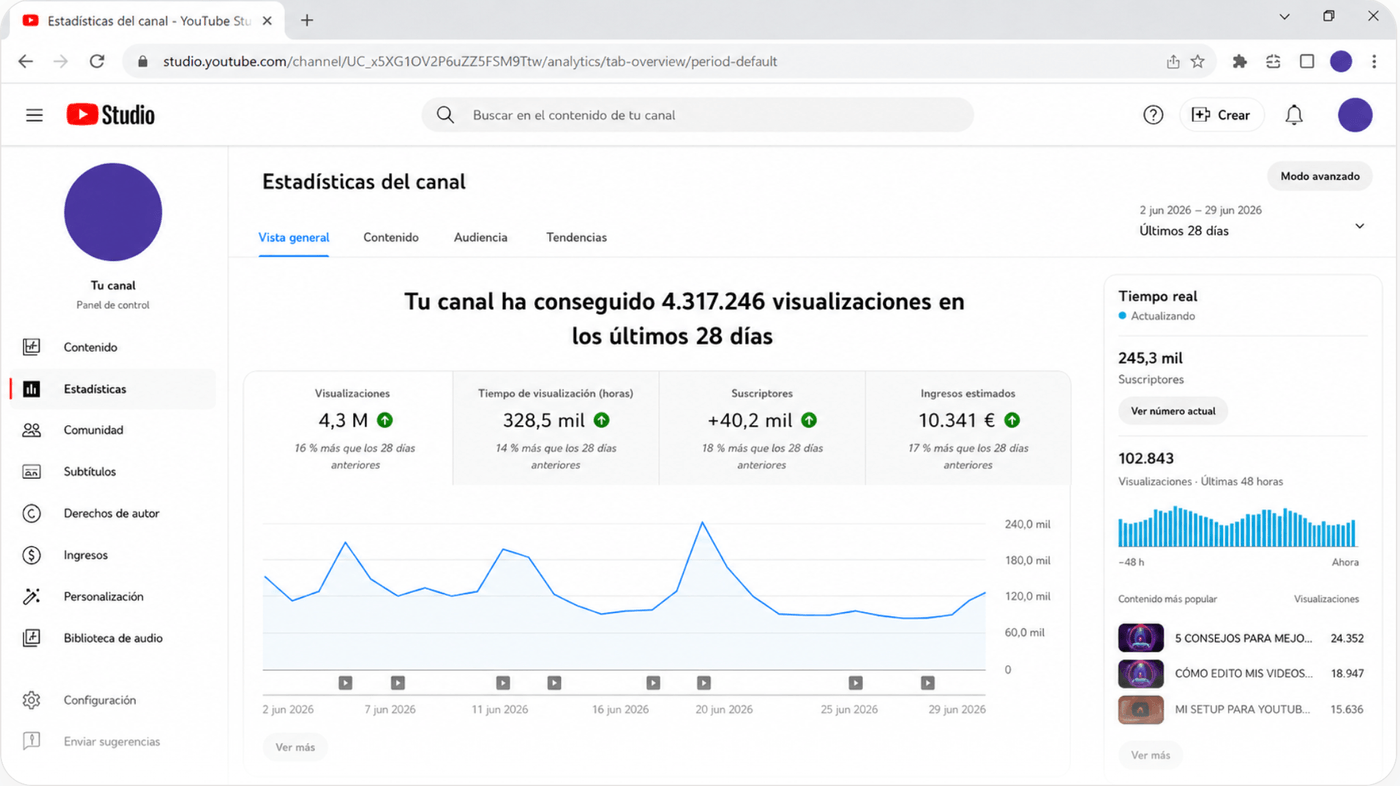Click the 245,3 mil subscribers figure
Viewport: 1400px width, 786px height.
tap(1150, 358)
